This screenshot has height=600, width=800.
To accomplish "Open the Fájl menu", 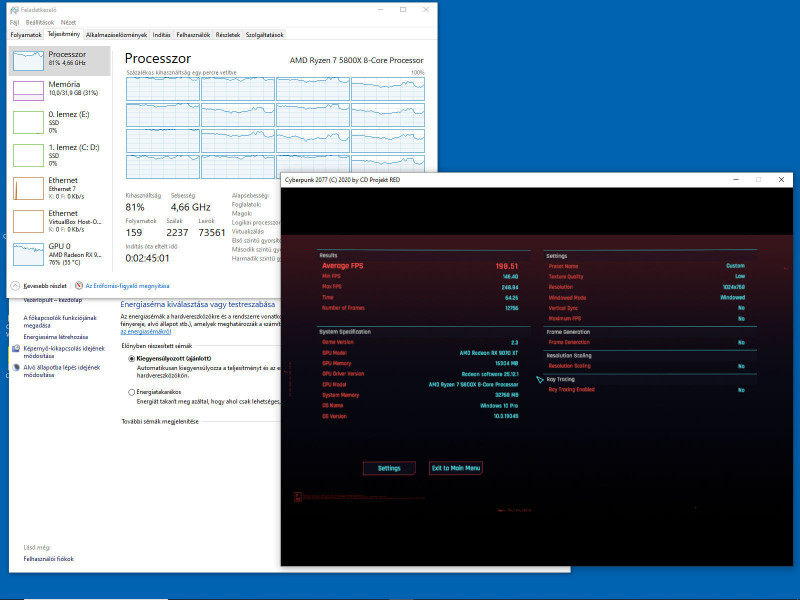I will pos(14,22).
